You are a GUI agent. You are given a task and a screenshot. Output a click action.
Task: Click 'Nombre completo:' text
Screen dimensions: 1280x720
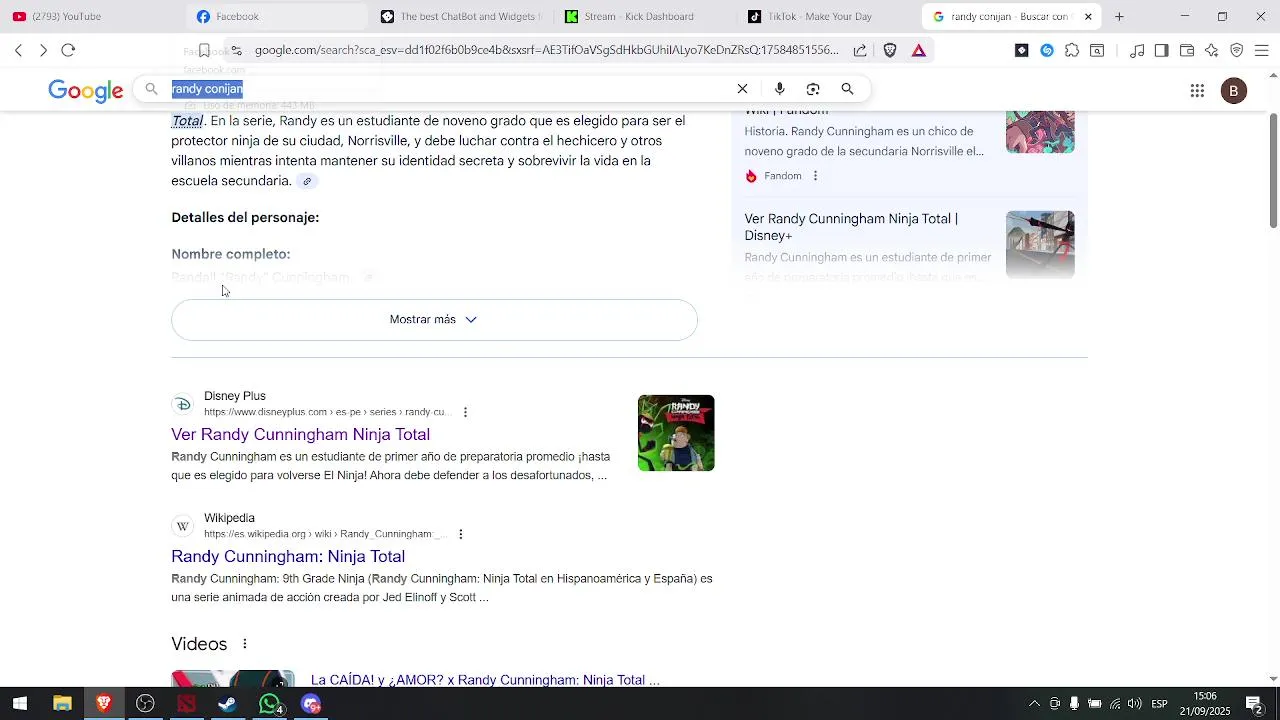point(231,254)
